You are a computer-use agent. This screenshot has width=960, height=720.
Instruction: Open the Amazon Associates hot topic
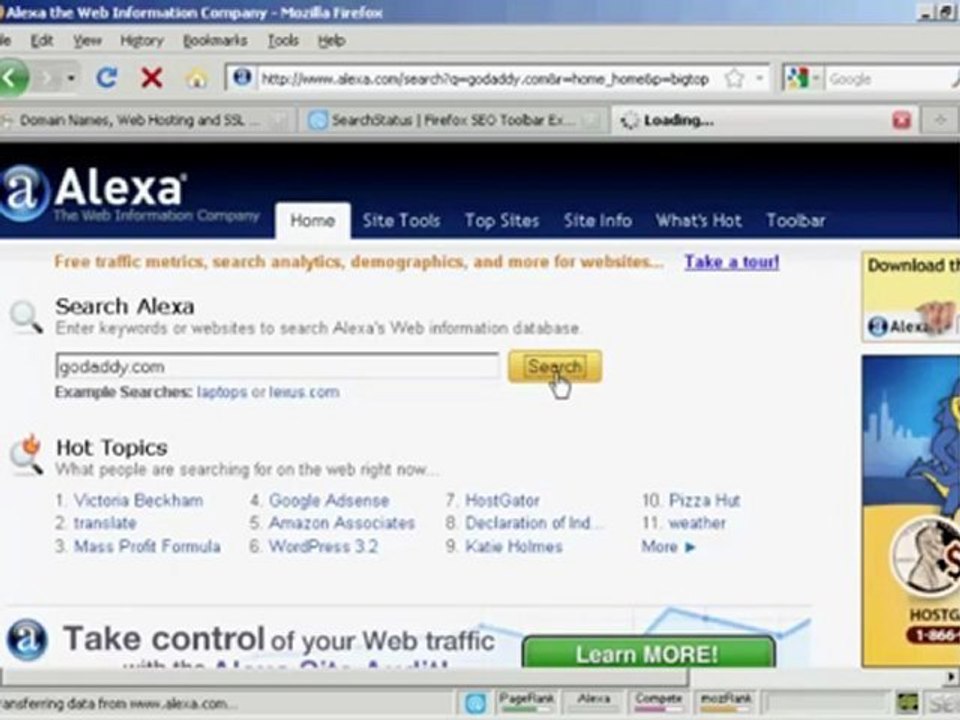342,523
